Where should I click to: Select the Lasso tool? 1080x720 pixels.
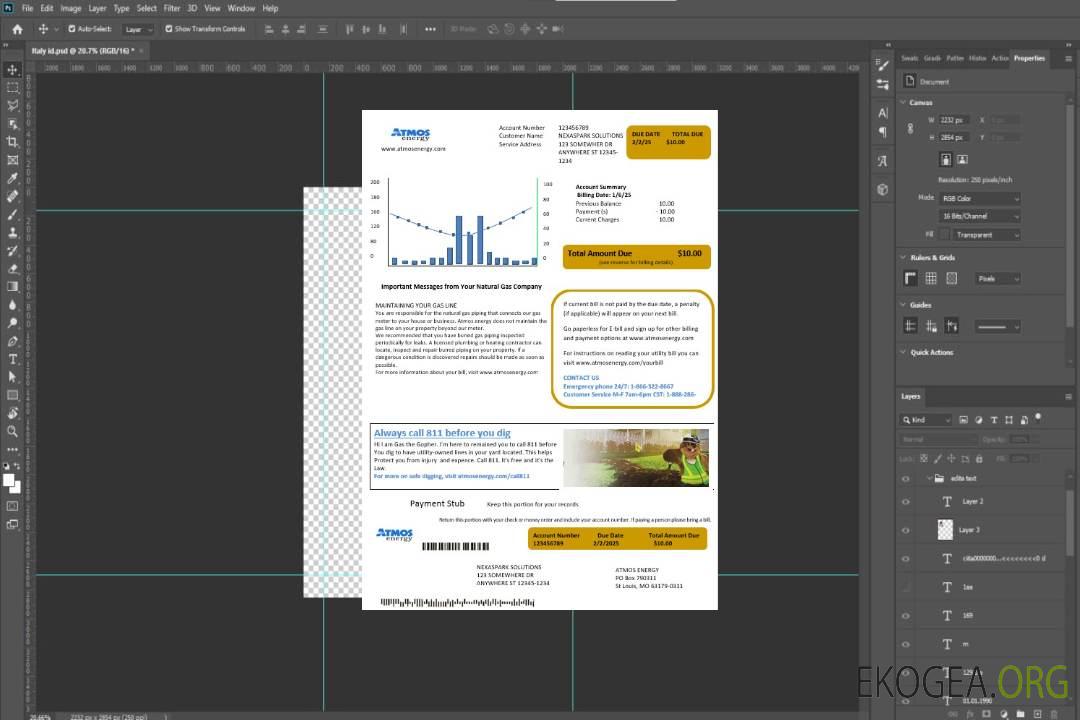tap(12, 105)
